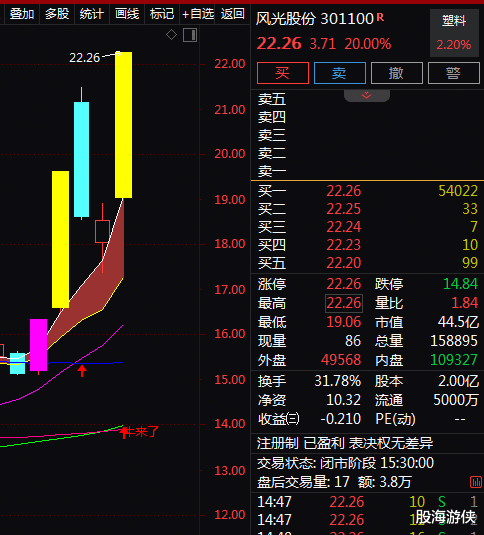
Task: Add stock via +自选 button
Action: point(197,14)
